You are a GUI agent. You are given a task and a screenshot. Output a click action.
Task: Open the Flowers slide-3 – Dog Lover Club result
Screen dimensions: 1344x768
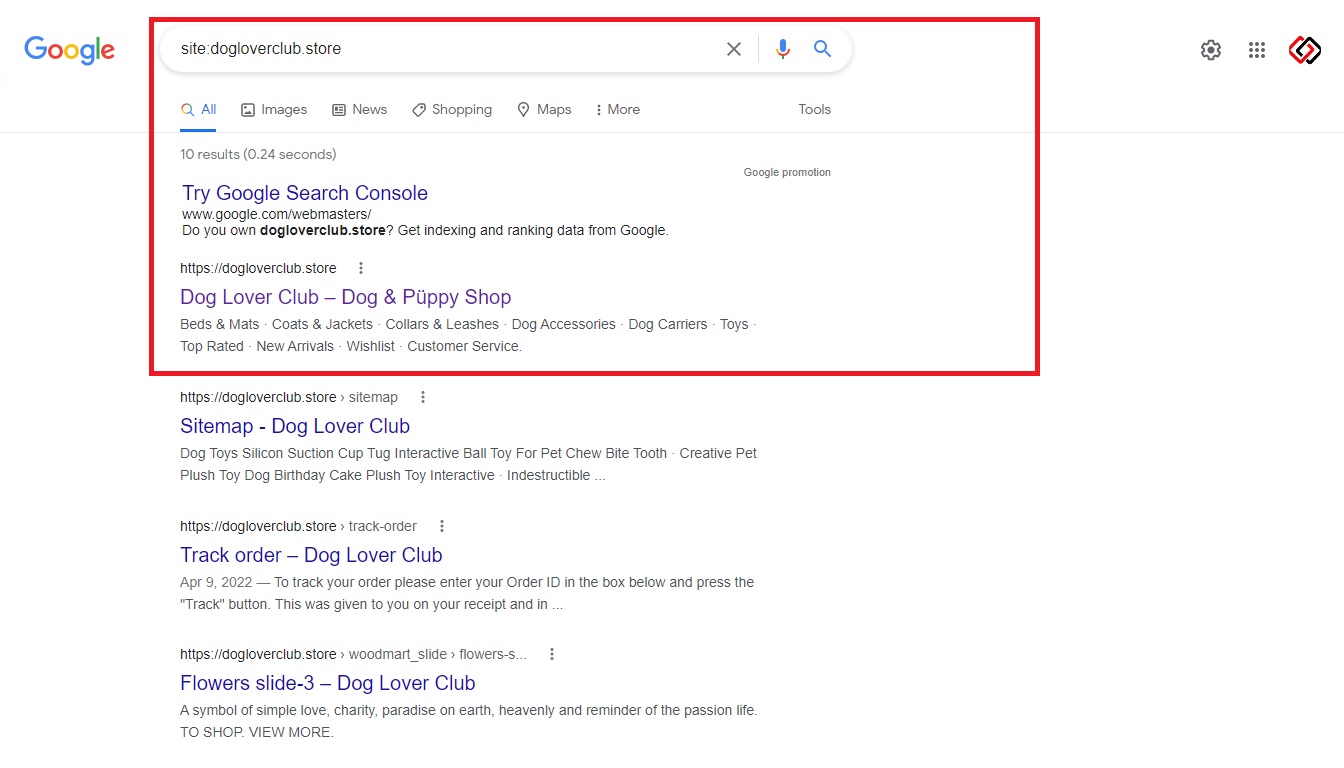(x=327, y=683)
